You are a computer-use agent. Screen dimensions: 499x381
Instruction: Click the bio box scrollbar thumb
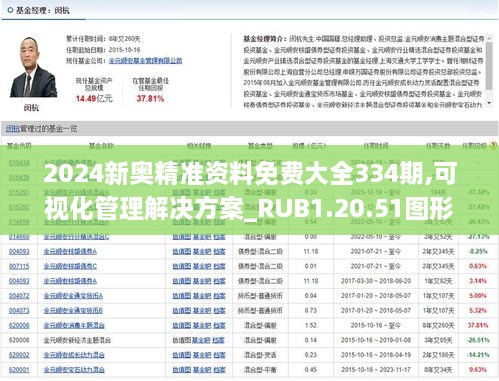point(489,66)
